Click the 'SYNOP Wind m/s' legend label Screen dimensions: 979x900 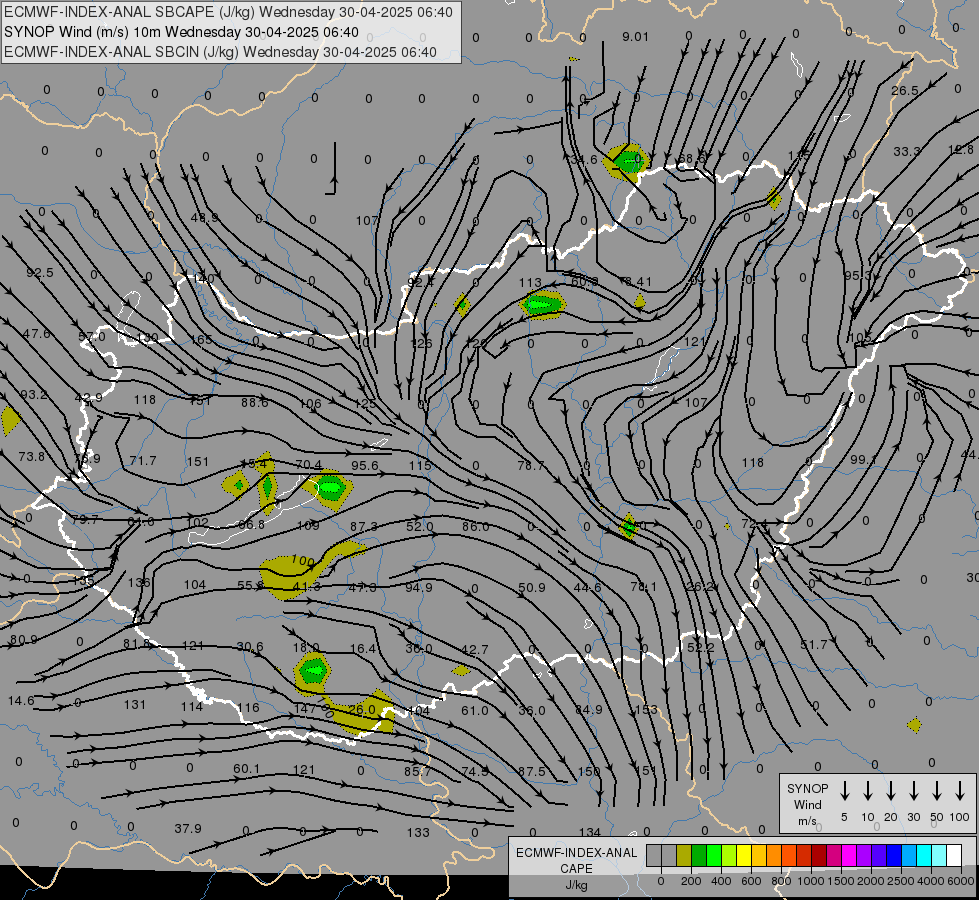pos(807,805)
